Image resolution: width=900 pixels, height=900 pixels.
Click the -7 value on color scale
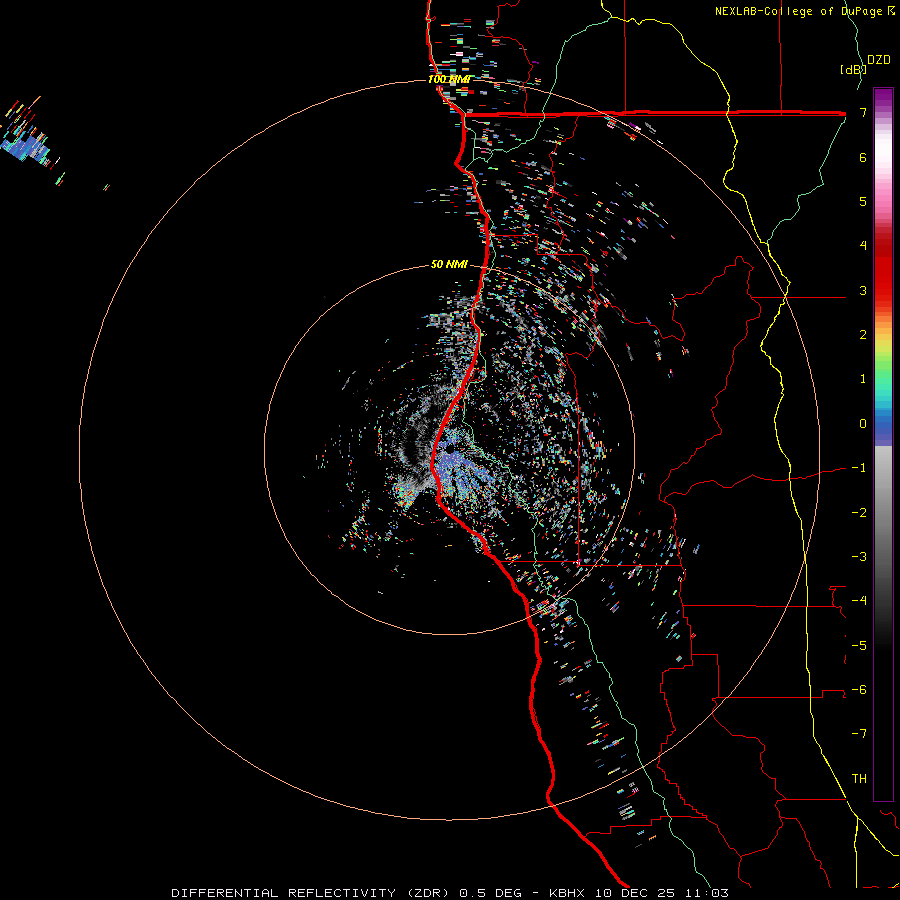coord(859,734)
